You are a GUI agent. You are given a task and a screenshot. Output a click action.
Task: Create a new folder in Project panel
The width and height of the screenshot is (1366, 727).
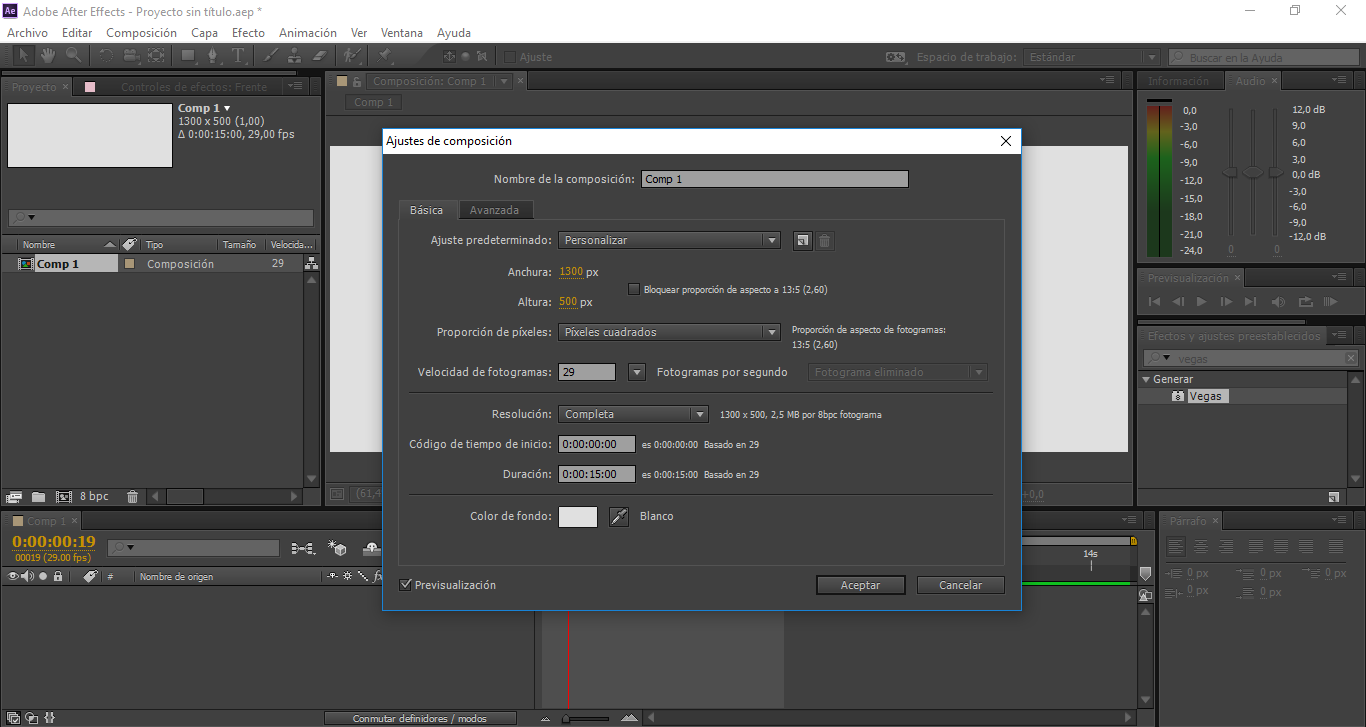pyautogui.click(x=39, y=496)
